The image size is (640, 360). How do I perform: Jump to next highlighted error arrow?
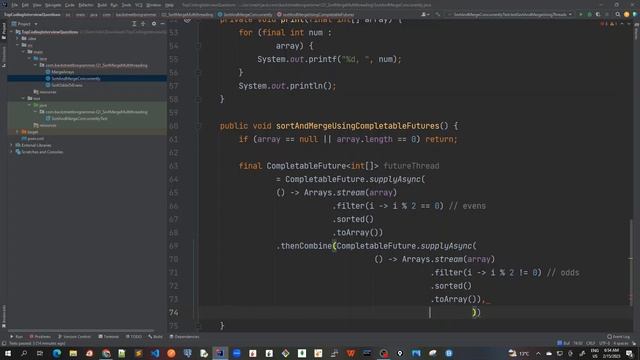pos(629,24)
